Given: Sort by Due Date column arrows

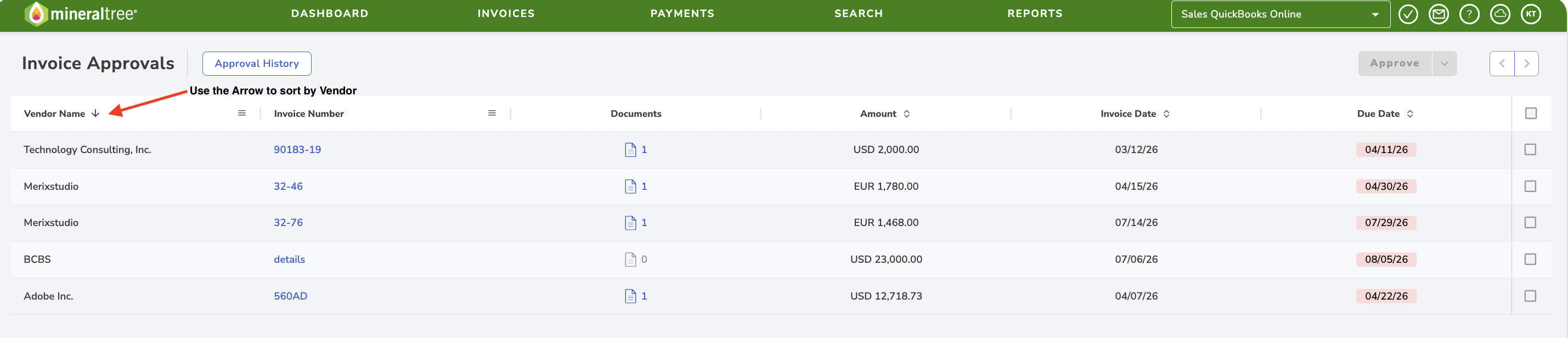Looking at the screenshot, I should (1410, 114).
